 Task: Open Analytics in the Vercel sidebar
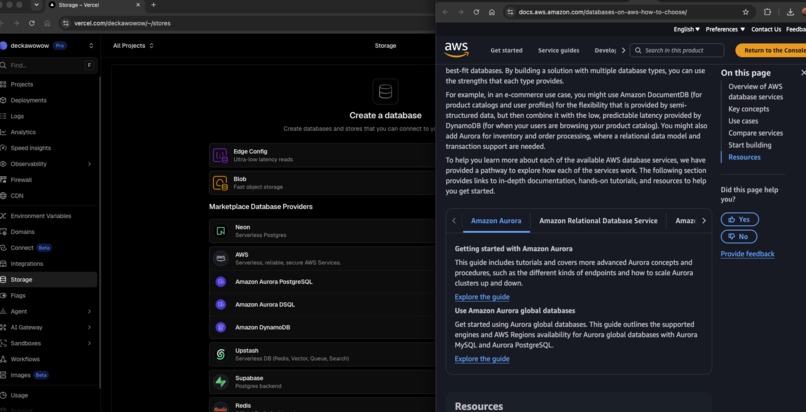(x=23, y=132)
